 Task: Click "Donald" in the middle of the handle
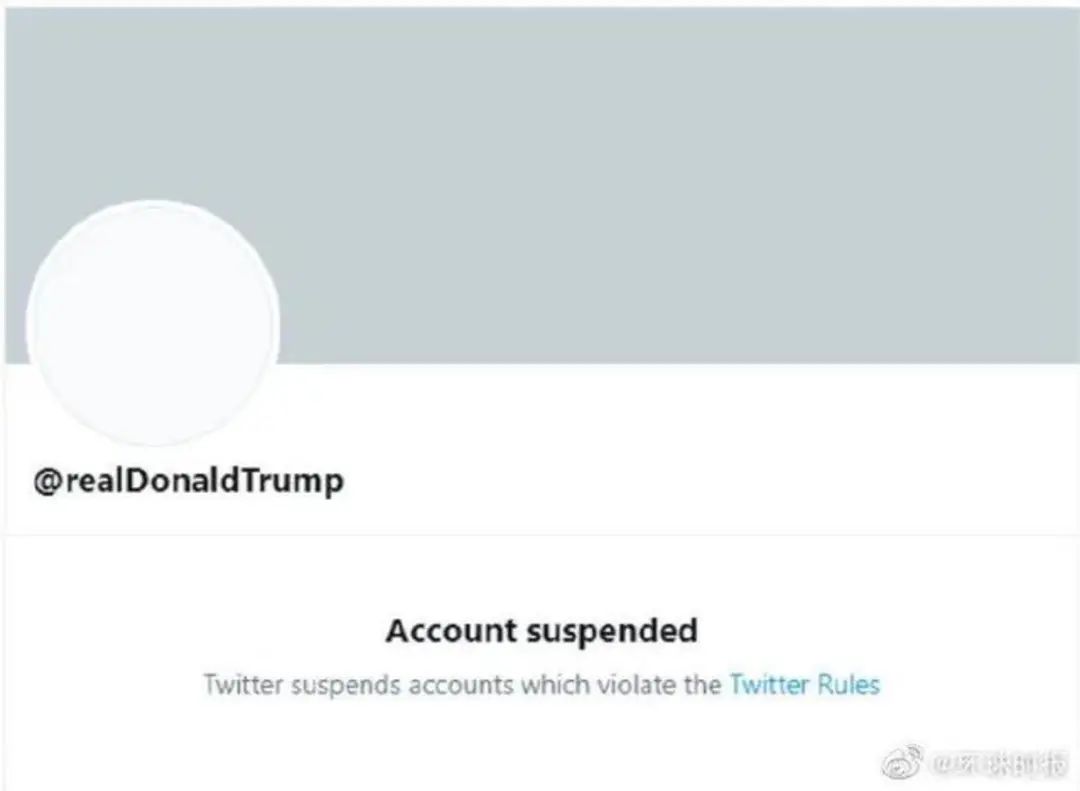[x=194, y=481]
